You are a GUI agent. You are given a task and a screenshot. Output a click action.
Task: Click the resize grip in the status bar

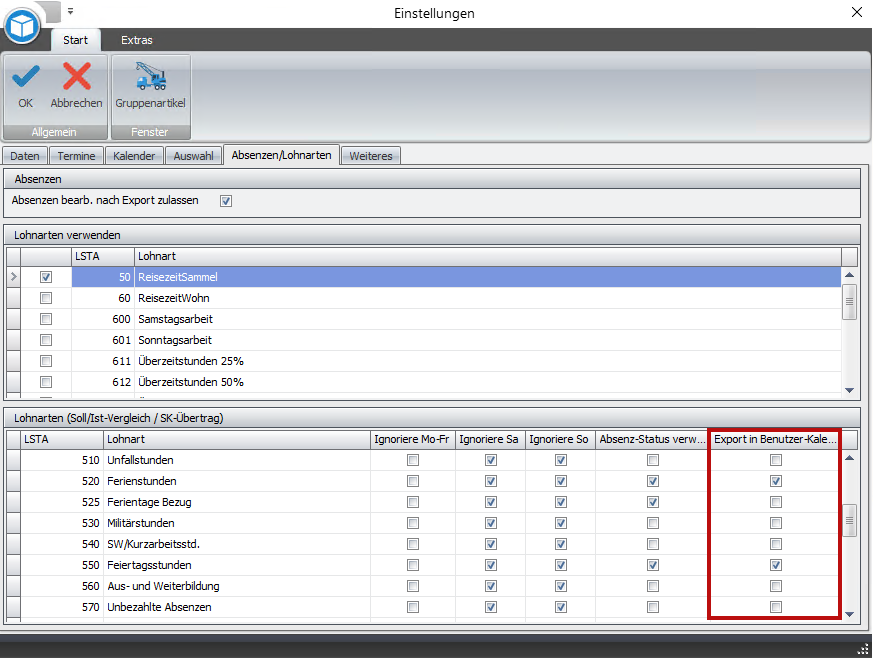point(863,648)
